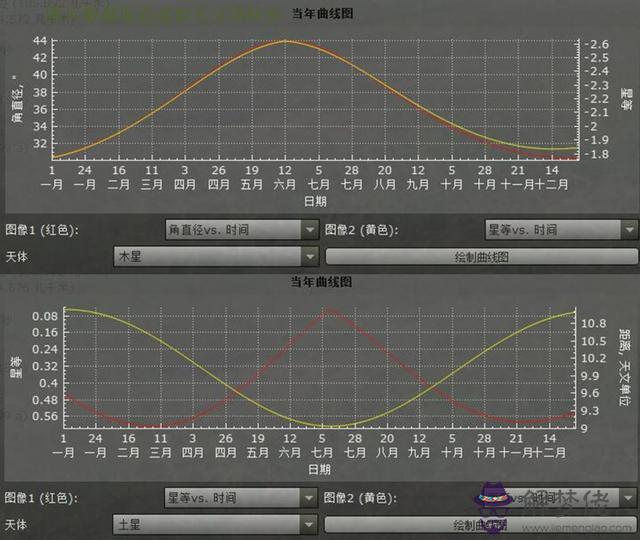
Task: Click the top graph title 当年曲线图
Action: (x=320, y=12)
